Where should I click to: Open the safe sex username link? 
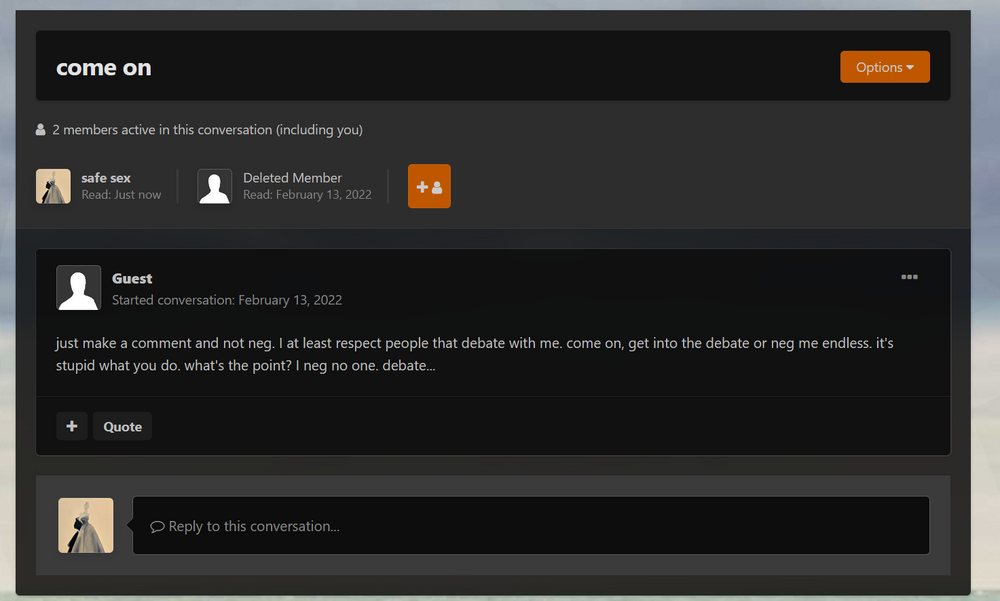[x=106, y=178]
